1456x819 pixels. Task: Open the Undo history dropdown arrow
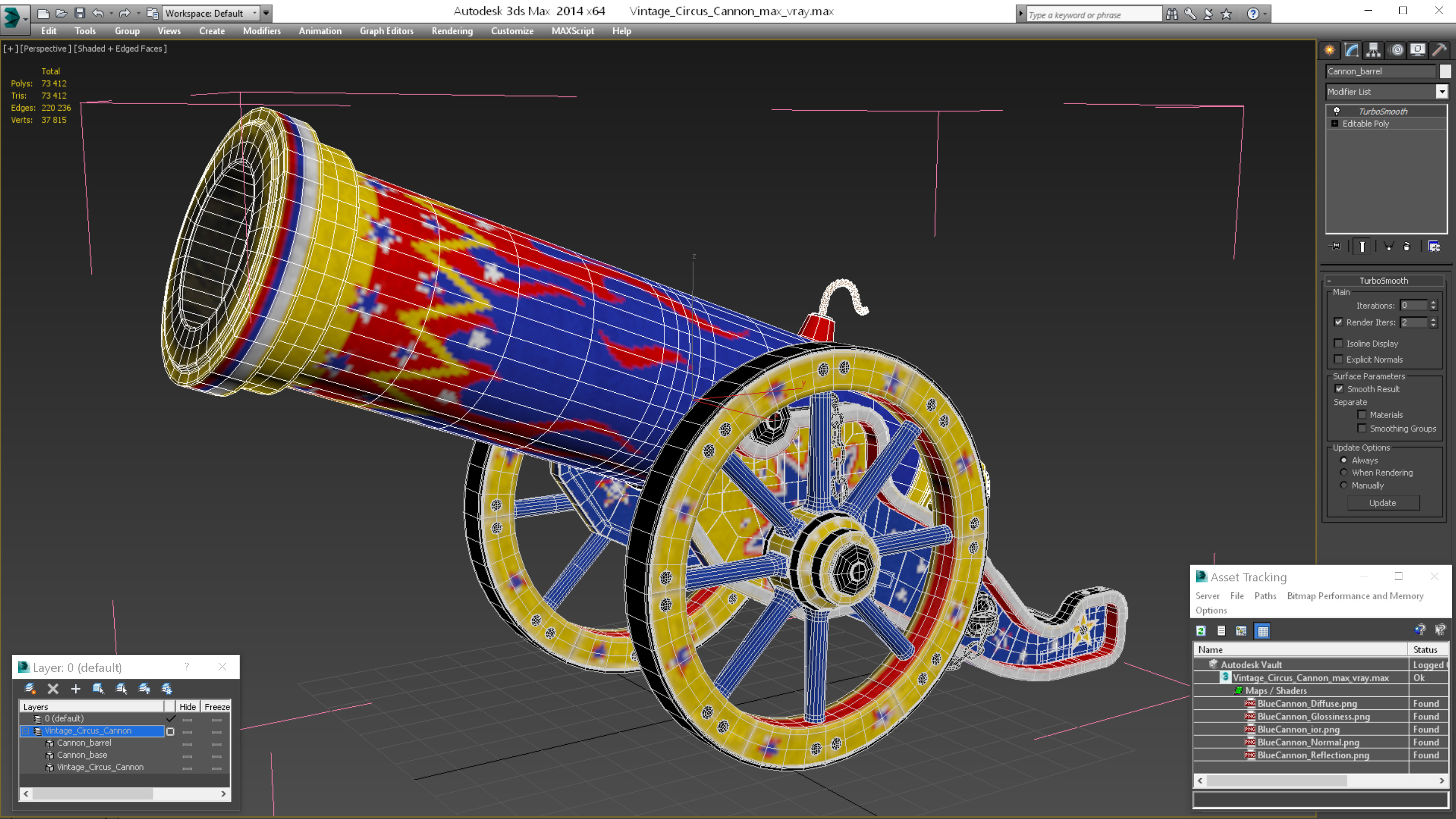point(111,13)
